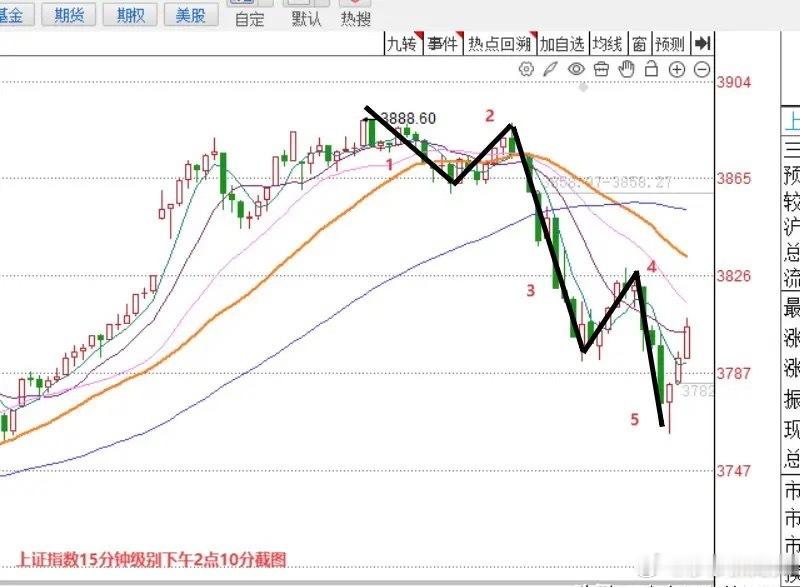Open the chart settings gear icon
800x587 pixels.
[526, 69]
